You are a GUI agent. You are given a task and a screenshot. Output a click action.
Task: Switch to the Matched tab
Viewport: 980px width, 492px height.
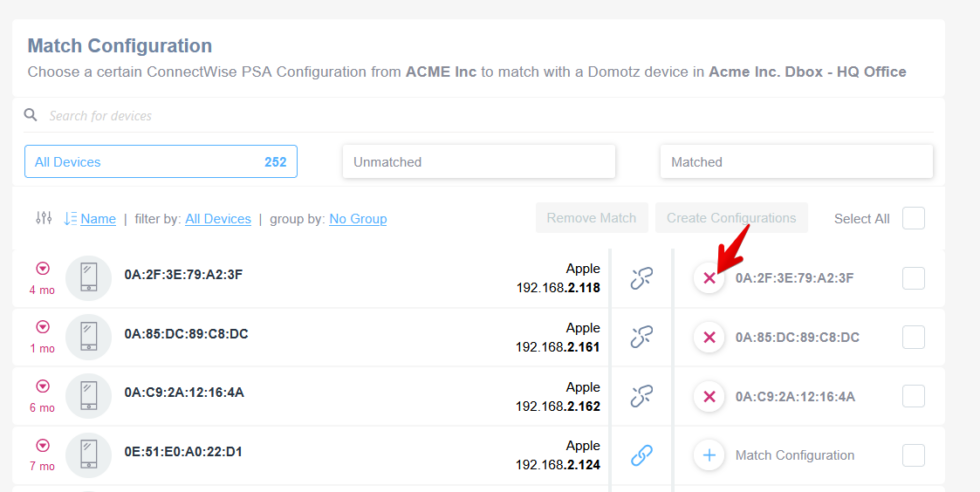tap(796, 162)
